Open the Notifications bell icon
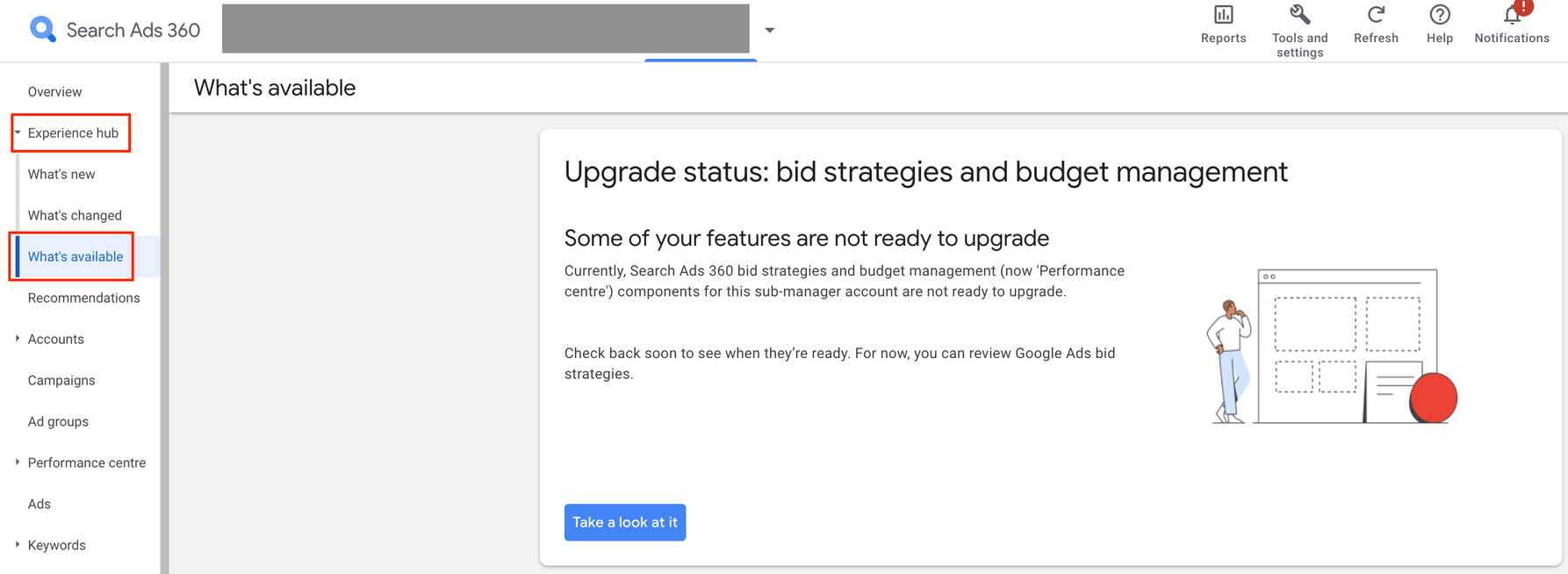The width and height of the screenshot is (1568, 574). point(1512,15)
